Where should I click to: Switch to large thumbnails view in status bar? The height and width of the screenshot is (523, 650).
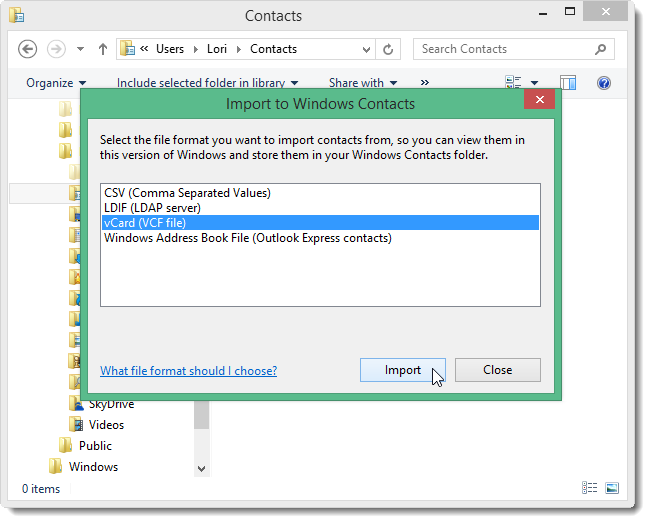click(612, 488)
